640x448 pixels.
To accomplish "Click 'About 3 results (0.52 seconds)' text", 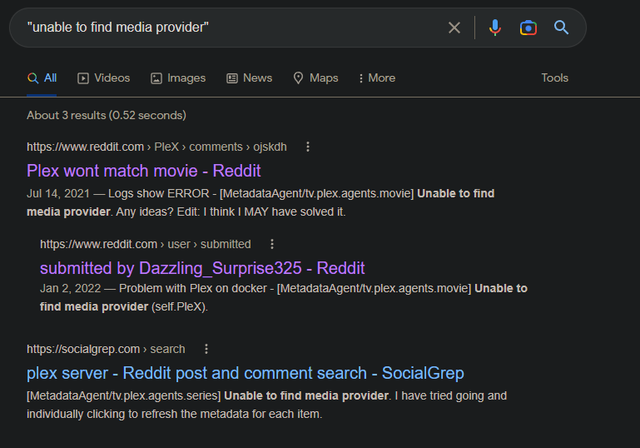I will [x=107, y=115].
